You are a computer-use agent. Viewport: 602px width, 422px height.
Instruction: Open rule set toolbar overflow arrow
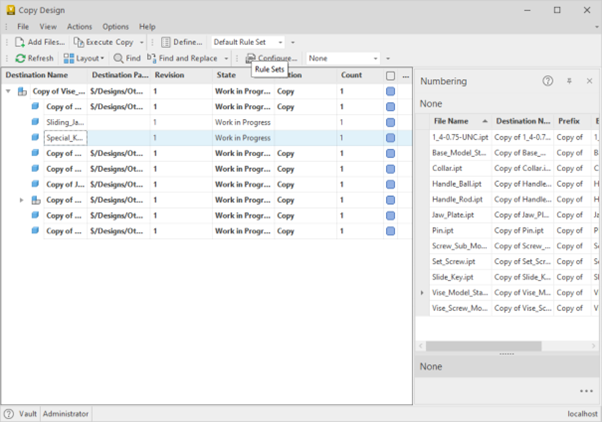pyautogui.click(x=293, y=42)
